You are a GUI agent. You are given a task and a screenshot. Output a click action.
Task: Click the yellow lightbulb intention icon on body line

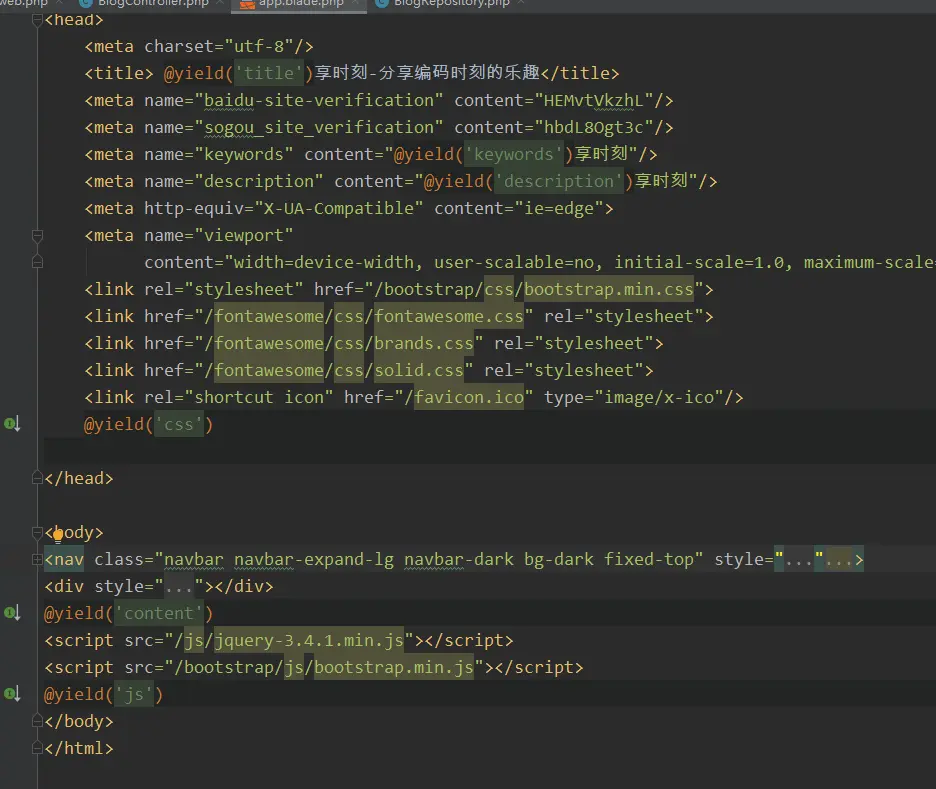(x=58, y=534)
